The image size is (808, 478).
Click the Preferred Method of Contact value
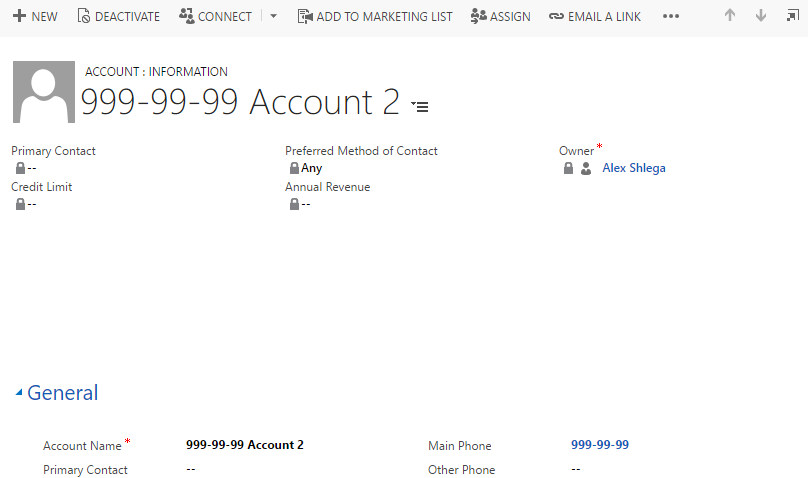point(312,168)
